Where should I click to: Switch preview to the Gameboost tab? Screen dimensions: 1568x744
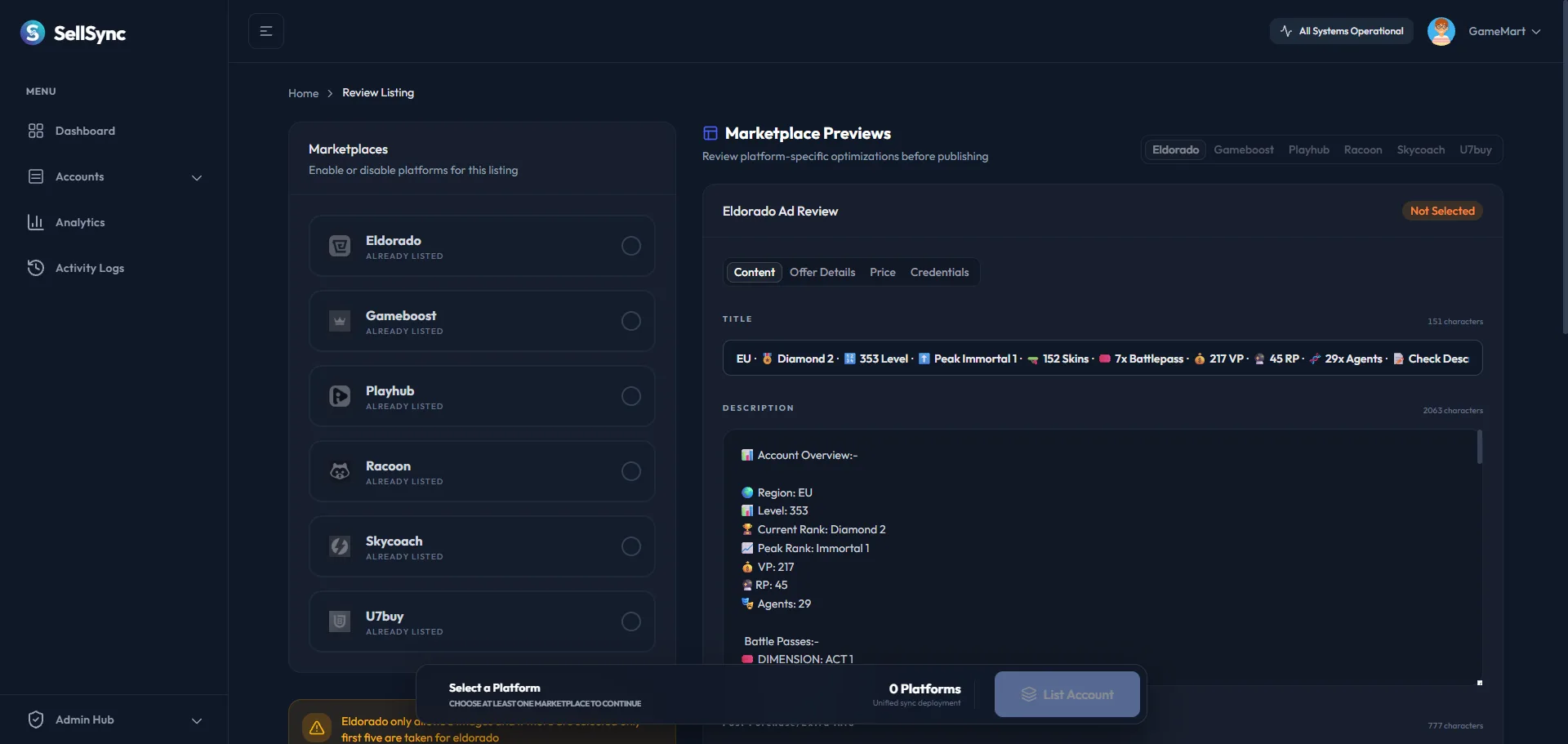1244,149
